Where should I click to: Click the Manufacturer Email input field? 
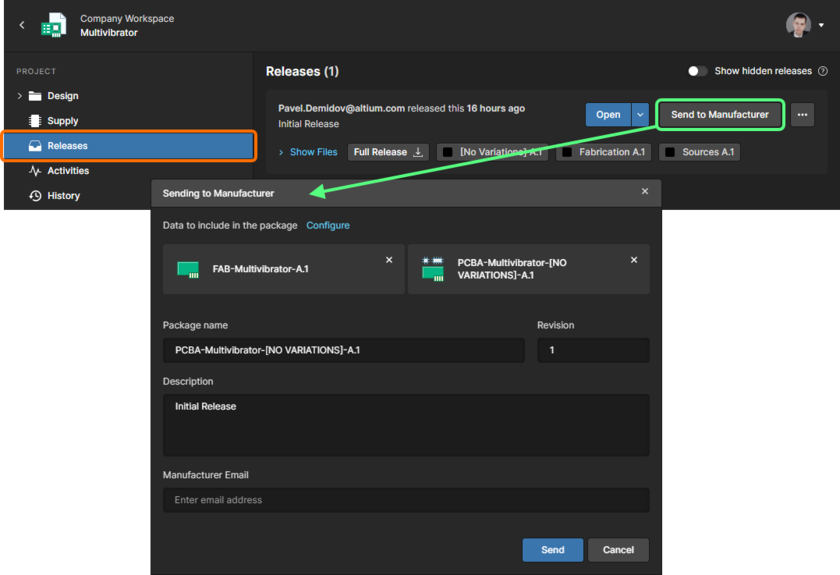coord(406,500)
